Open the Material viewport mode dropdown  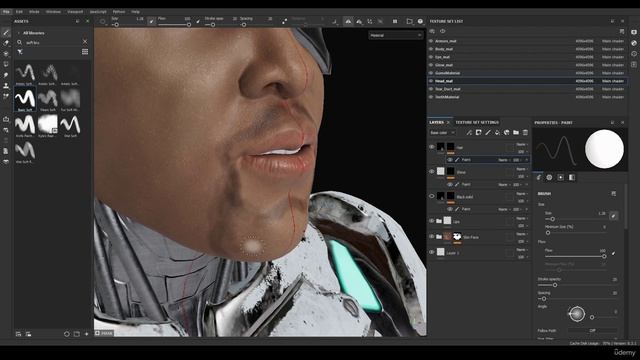[x=396, y=36]
